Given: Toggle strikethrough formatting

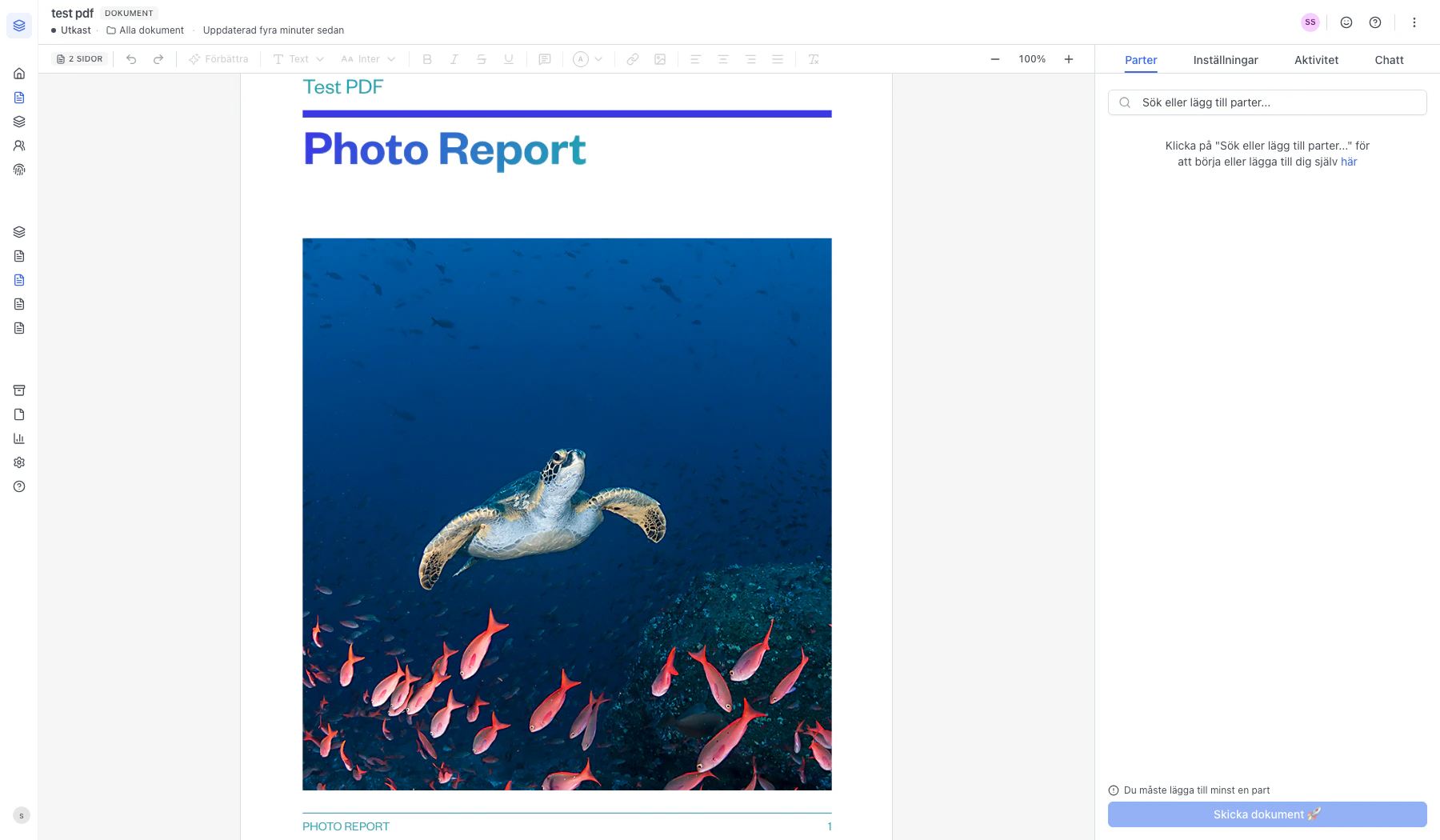Looking at the screenshot, I should pyautogui.click(x=482, y=59).
